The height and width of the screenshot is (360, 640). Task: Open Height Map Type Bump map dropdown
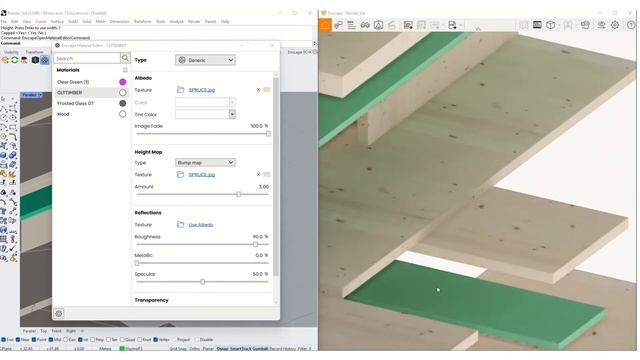[205, 162]
